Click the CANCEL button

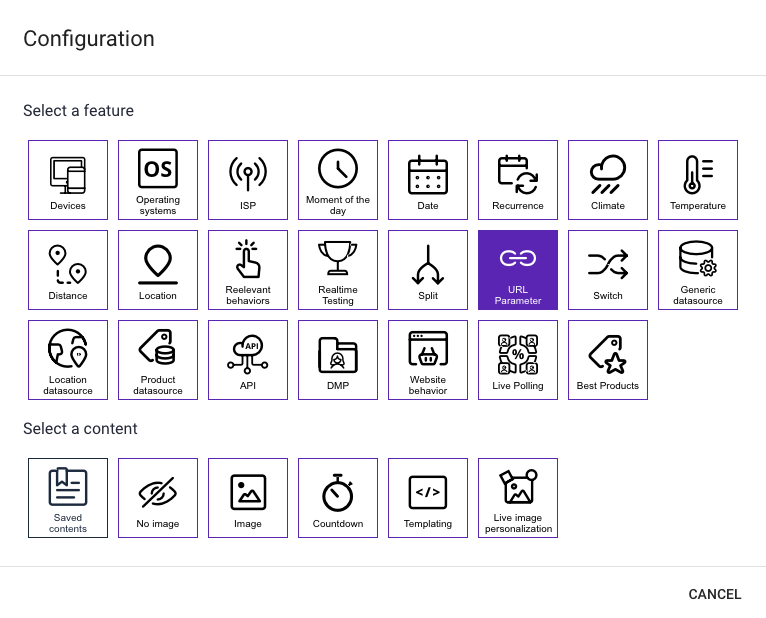pyautogui.click(x=715, y=594)
